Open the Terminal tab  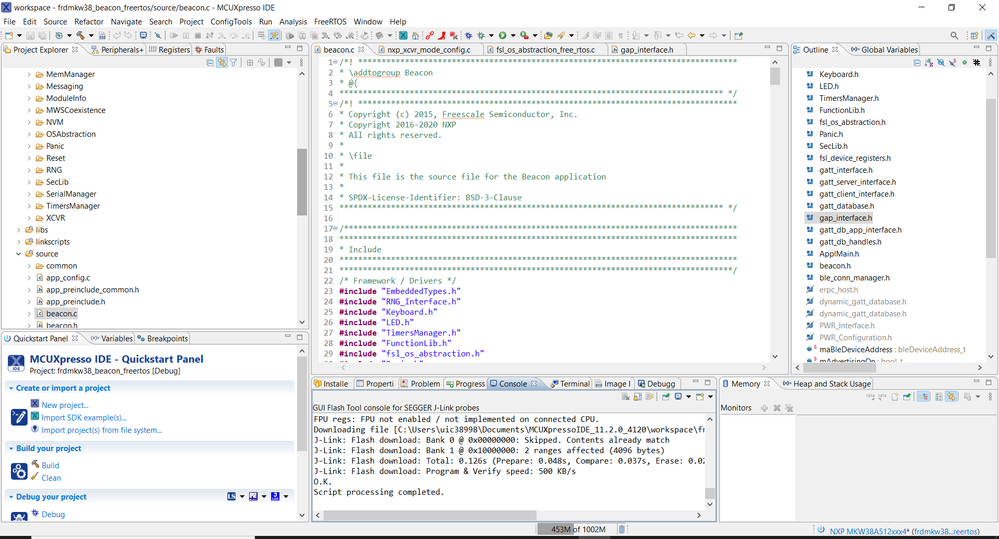(x=570, y=384)
